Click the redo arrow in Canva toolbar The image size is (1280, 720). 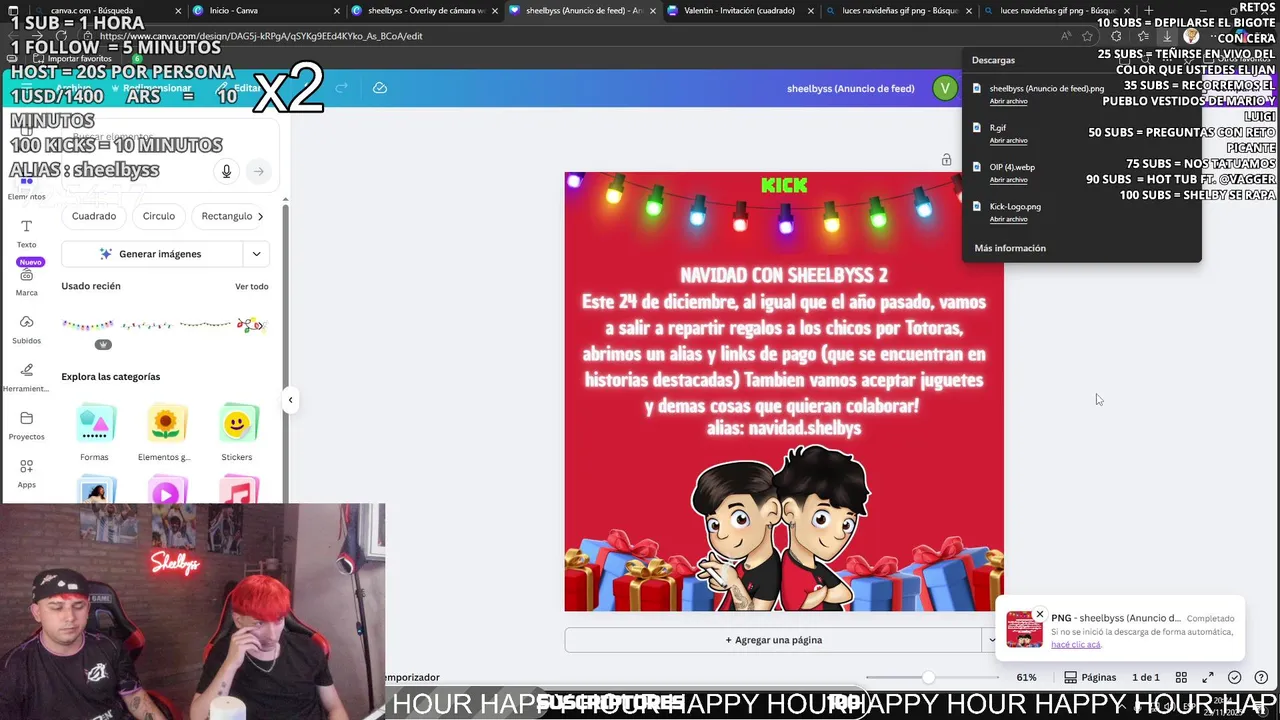(x=341, y=88)
